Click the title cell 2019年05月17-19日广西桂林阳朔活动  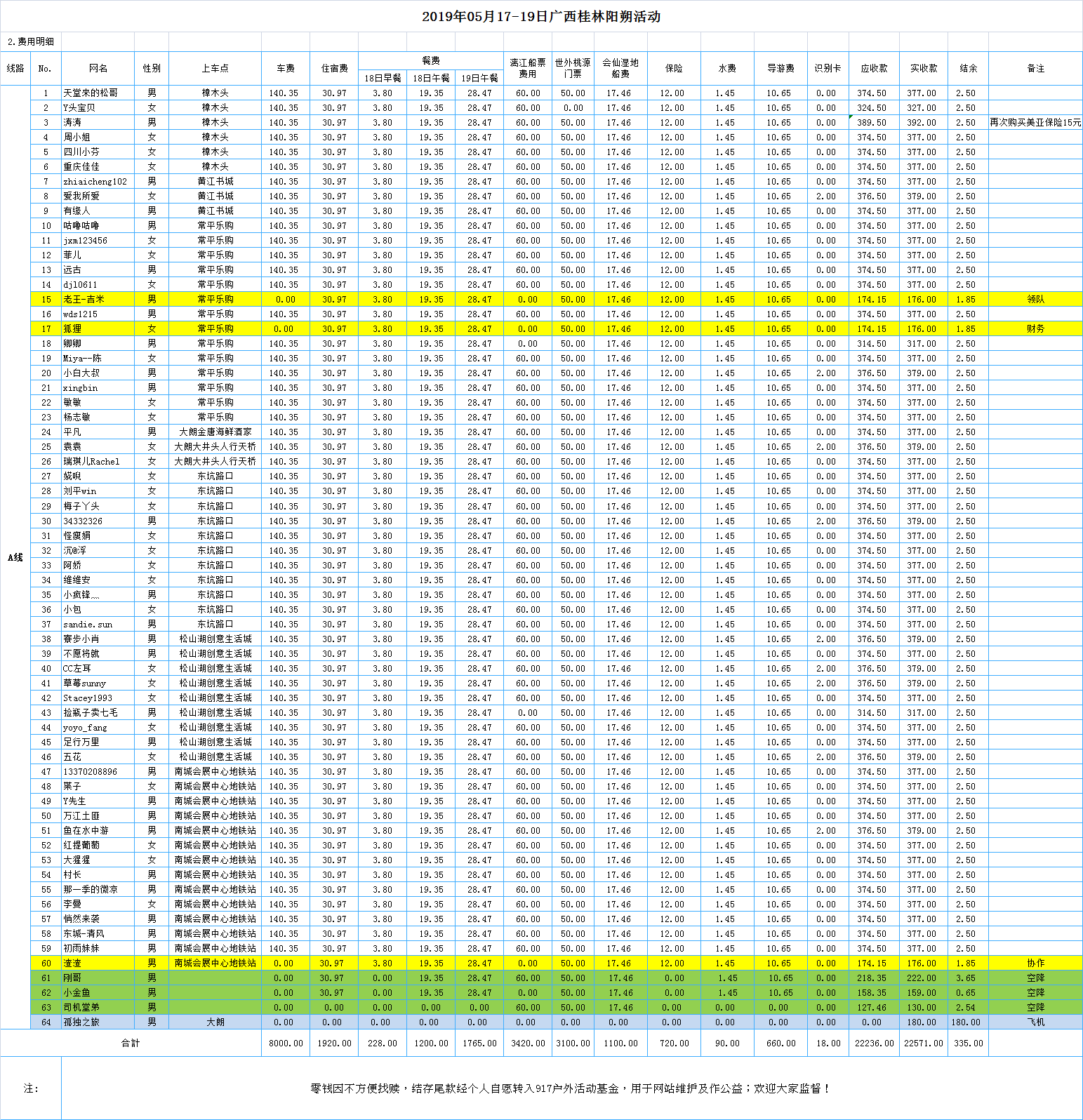(x=540, y=17)
